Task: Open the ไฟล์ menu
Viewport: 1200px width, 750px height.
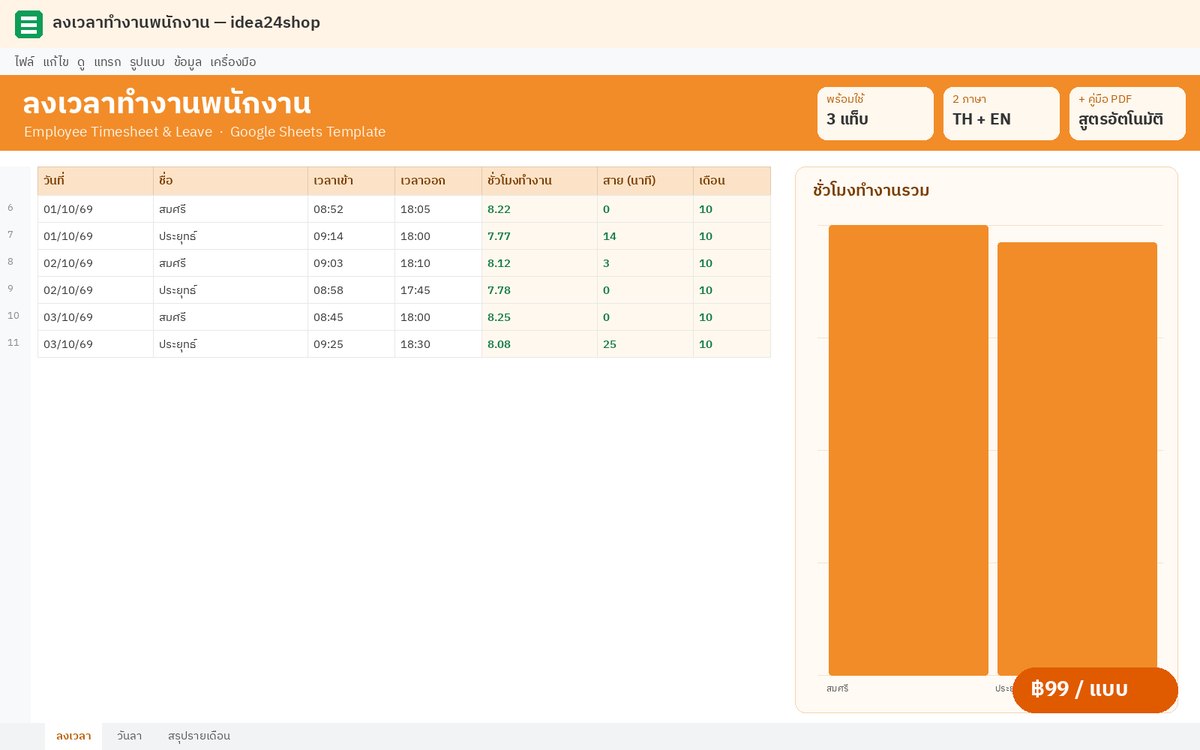Action: pos(24,62)
